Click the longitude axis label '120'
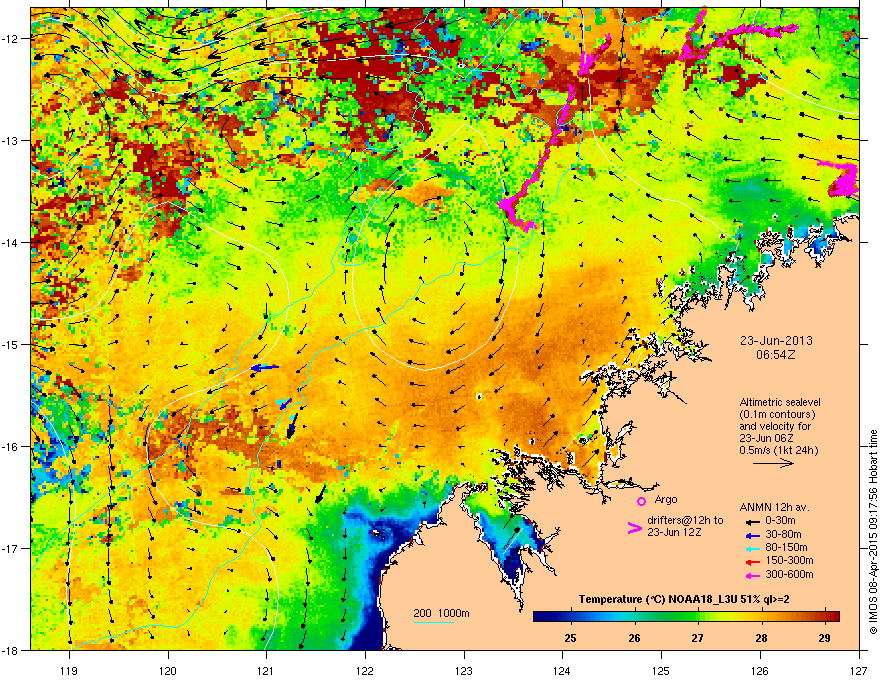The height and width of the screenshot is (680, 880). [168, 670]
